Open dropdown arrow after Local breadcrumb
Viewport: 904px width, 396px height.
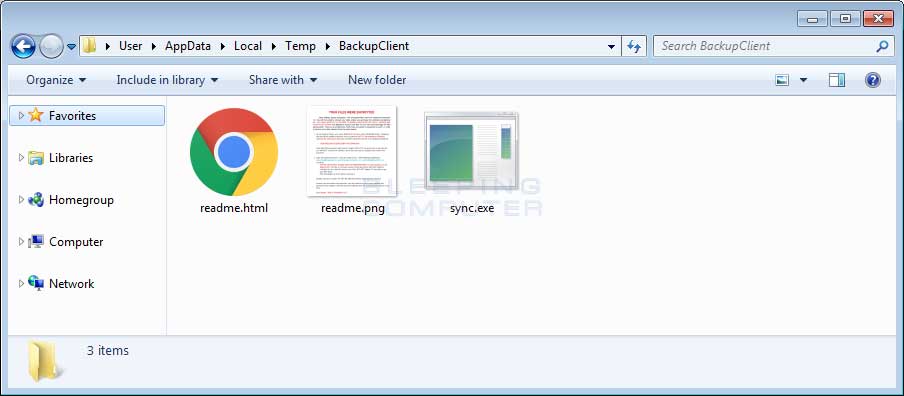coord(273,47)
